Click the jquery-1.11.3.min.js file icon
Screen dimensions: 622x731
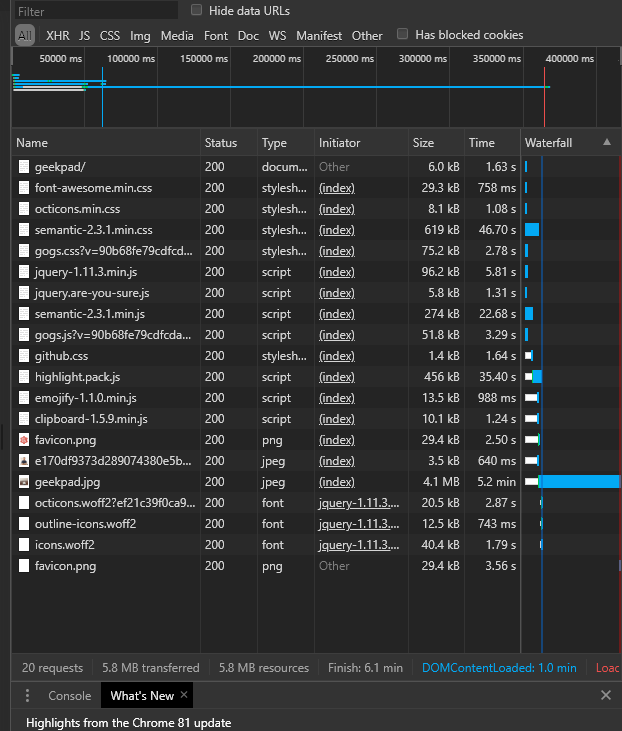(x=24, y=272)
